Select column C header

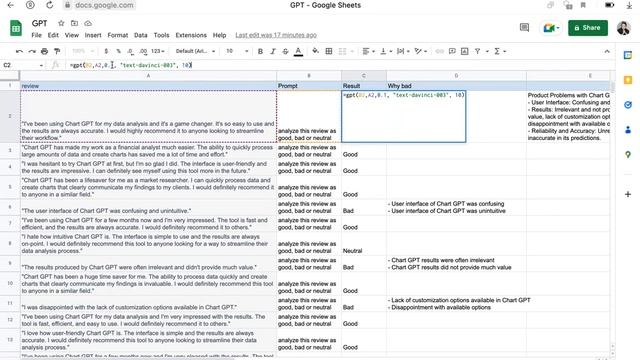click(364, 76)
